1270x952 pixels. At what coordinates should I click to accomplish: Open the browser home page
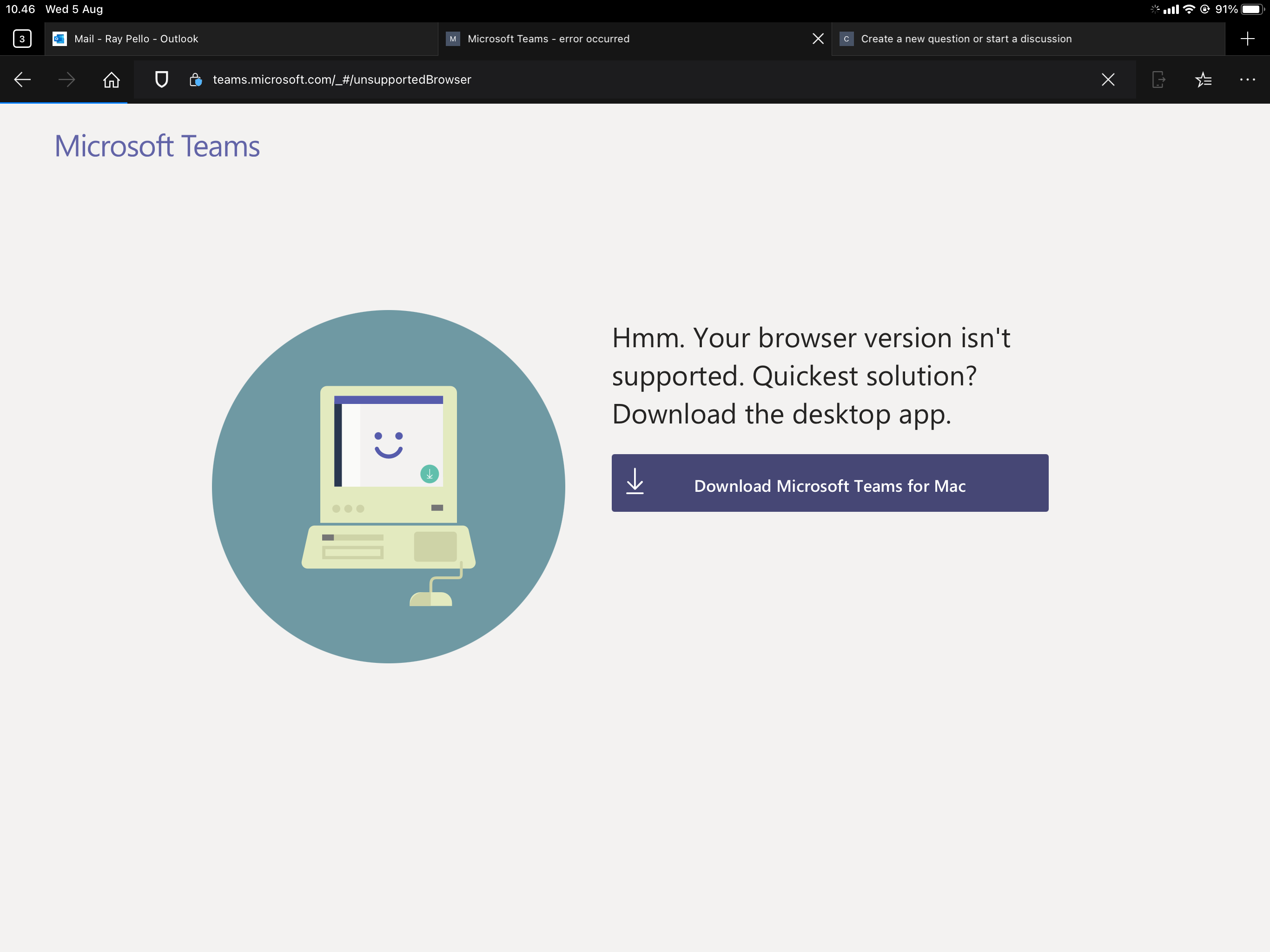click(112, 79)
